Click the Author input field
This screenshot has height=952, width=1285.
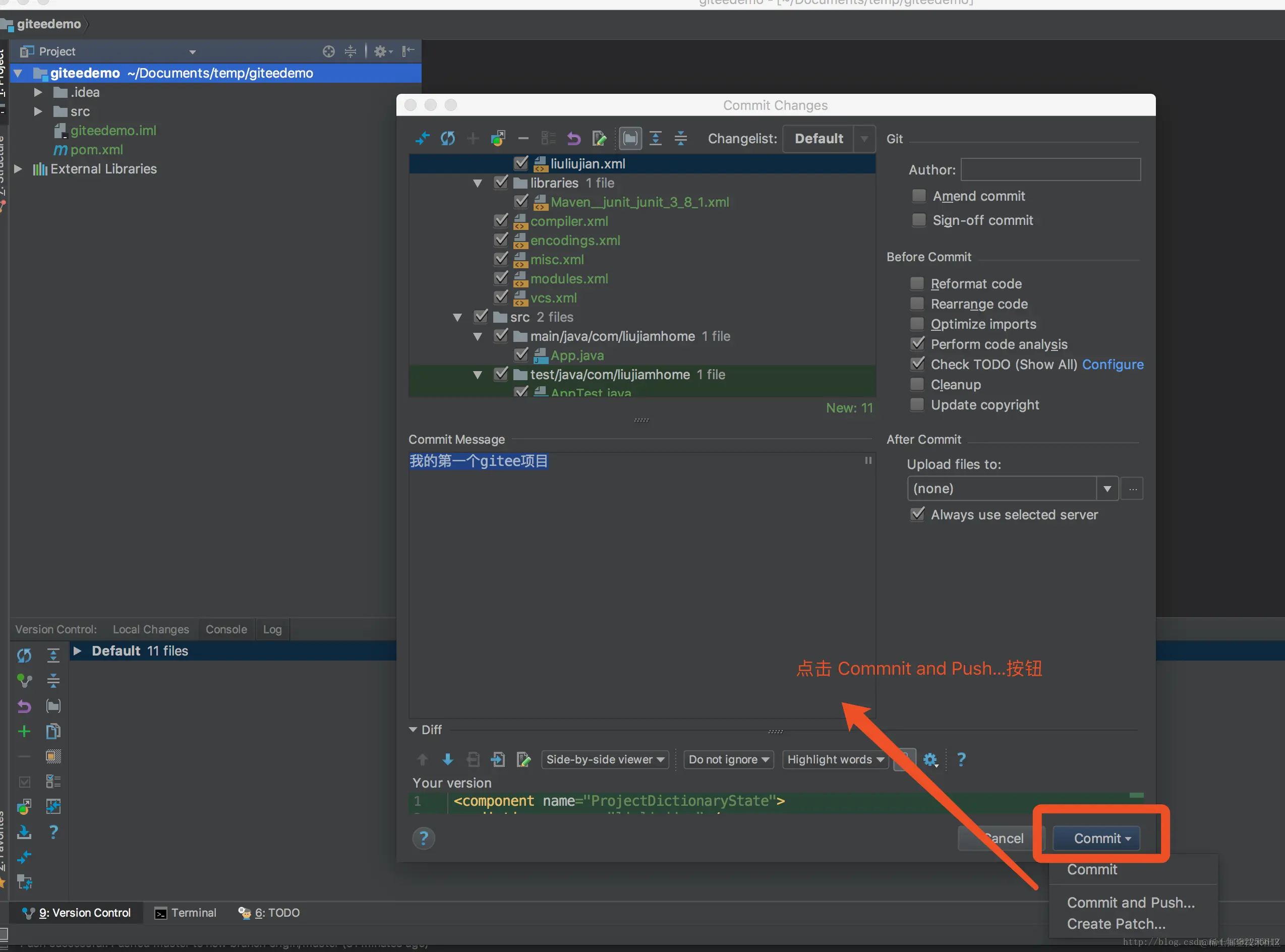click(x=1050, y=169)
